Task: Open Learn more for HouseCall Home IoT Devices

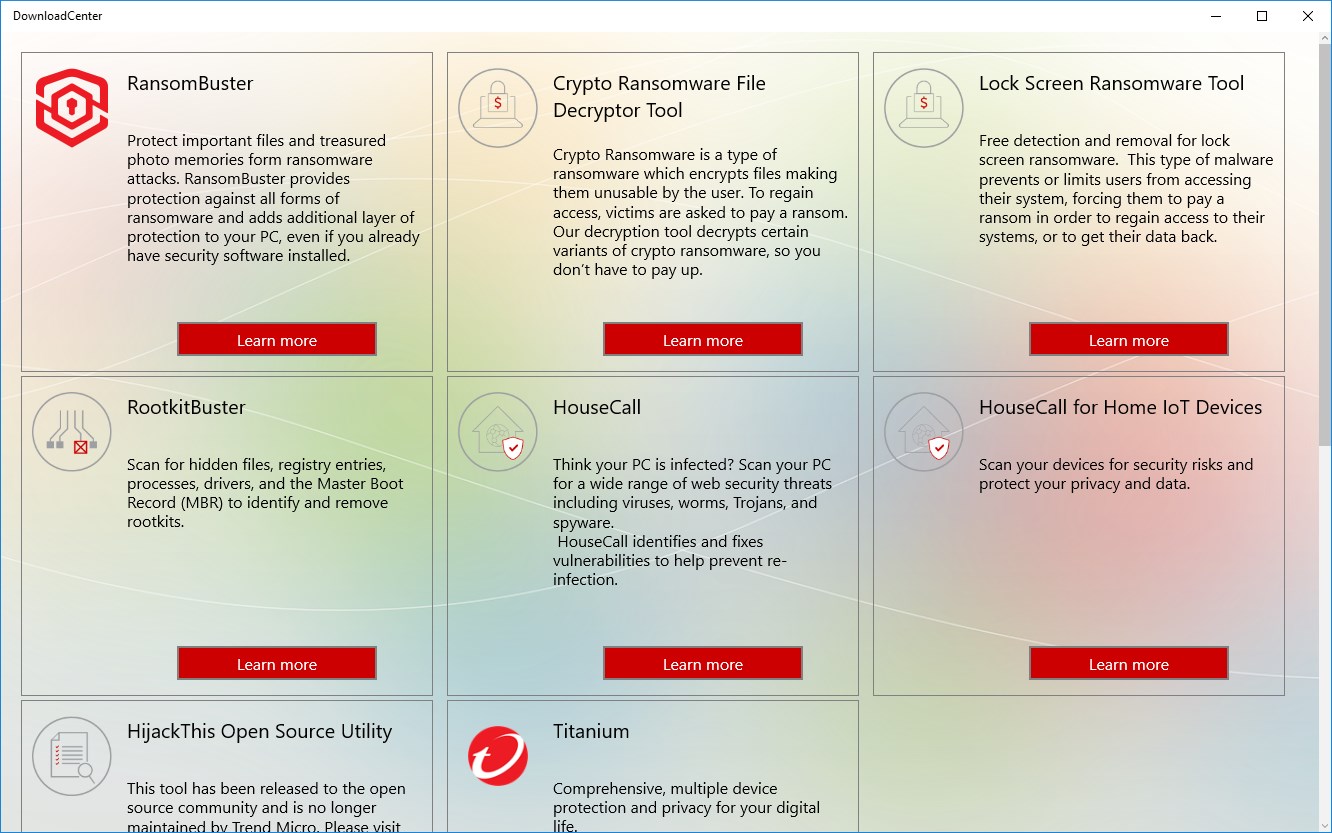Action: click(x=1129, y=664)
